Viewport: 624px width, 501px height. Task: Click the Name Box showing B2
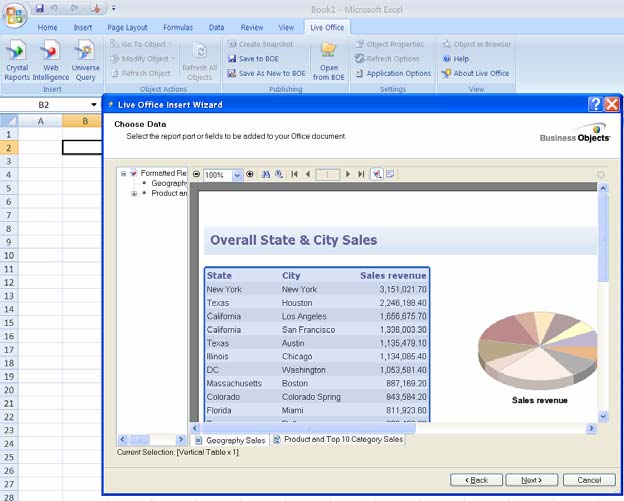point(44,105)
